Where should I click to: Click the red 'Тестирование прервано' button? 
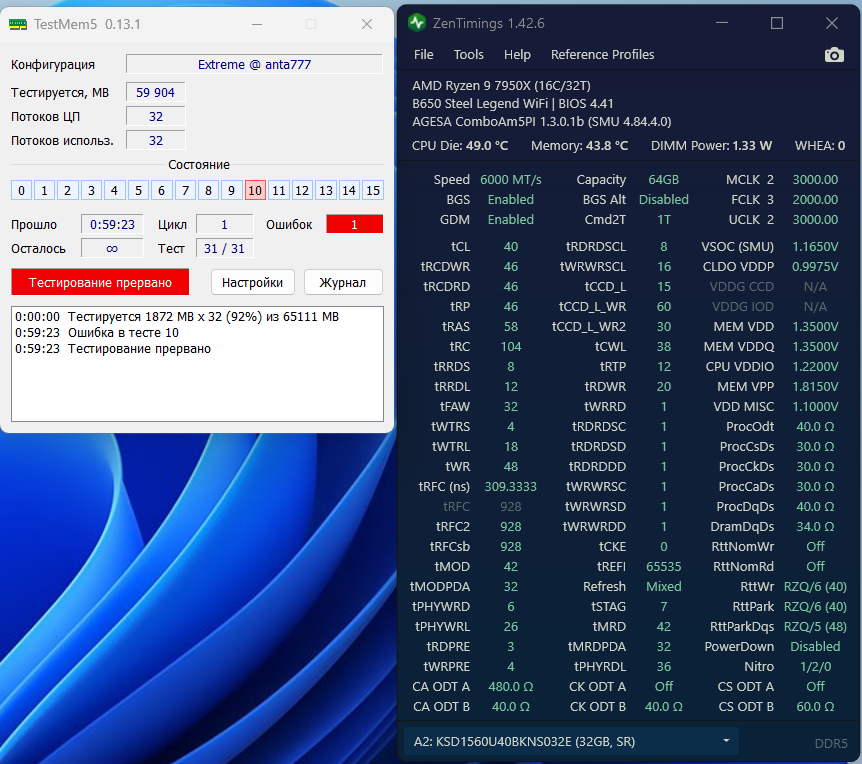pos(100,283)
